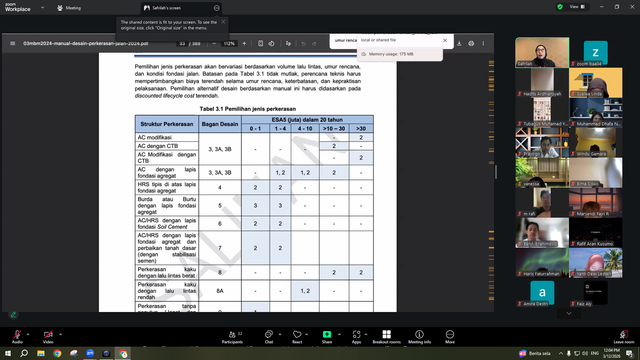Select Windu Gamara's video tile
Image resolution: width=640 pixels, height=360 pixels.
tap(596, 142)
